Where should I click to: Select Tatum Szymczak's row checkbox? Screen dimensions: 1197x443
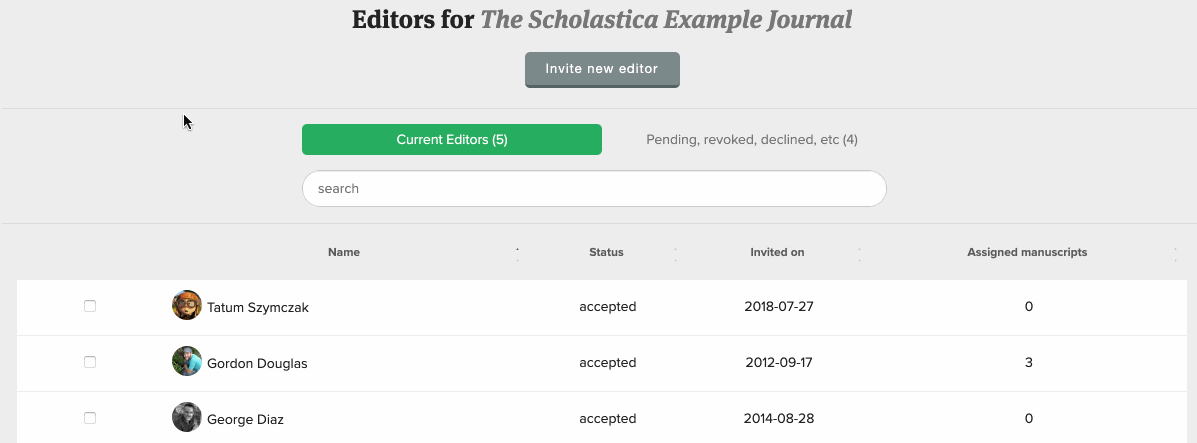[x=90, y=306]
